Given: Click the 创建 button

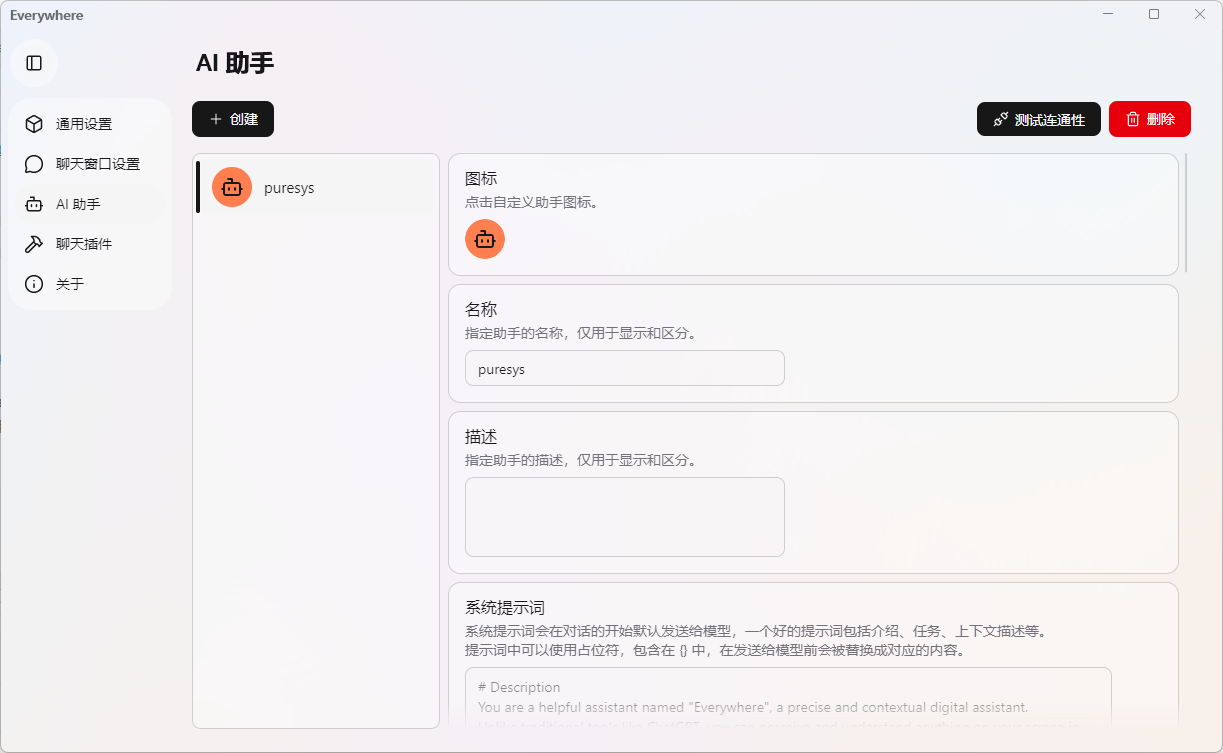Looking at the screenshot, I should pos(232,118).
